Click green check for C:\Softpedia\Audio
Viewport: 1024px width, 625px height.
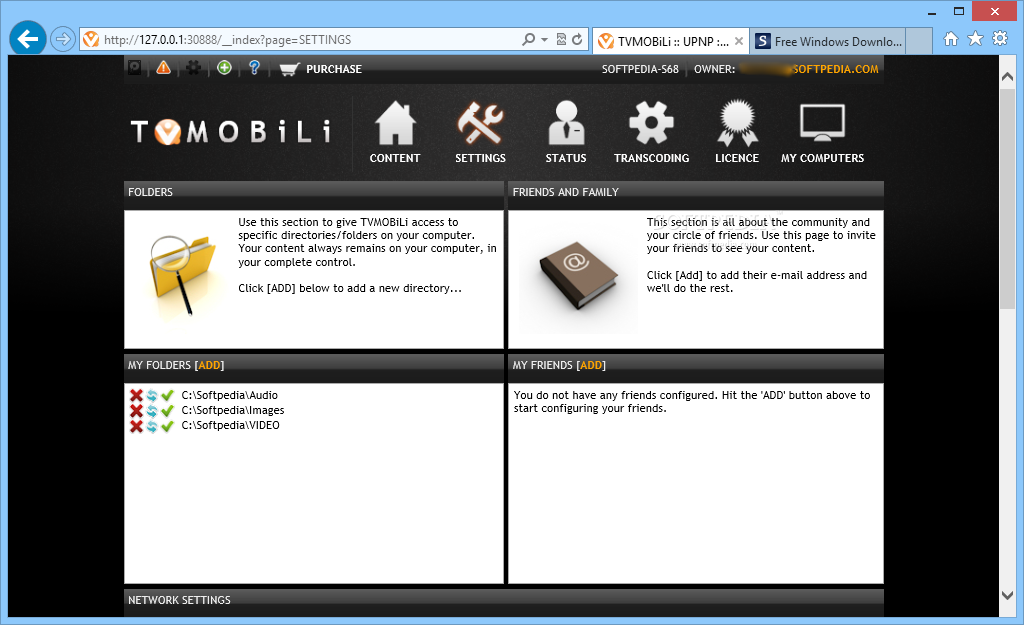pos(167,395)
